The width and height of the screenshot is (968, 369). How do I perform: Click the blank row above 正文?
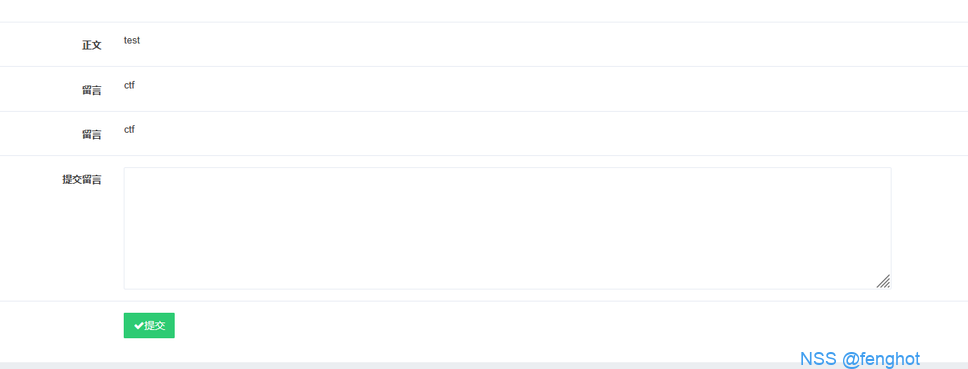pos(484,10)
